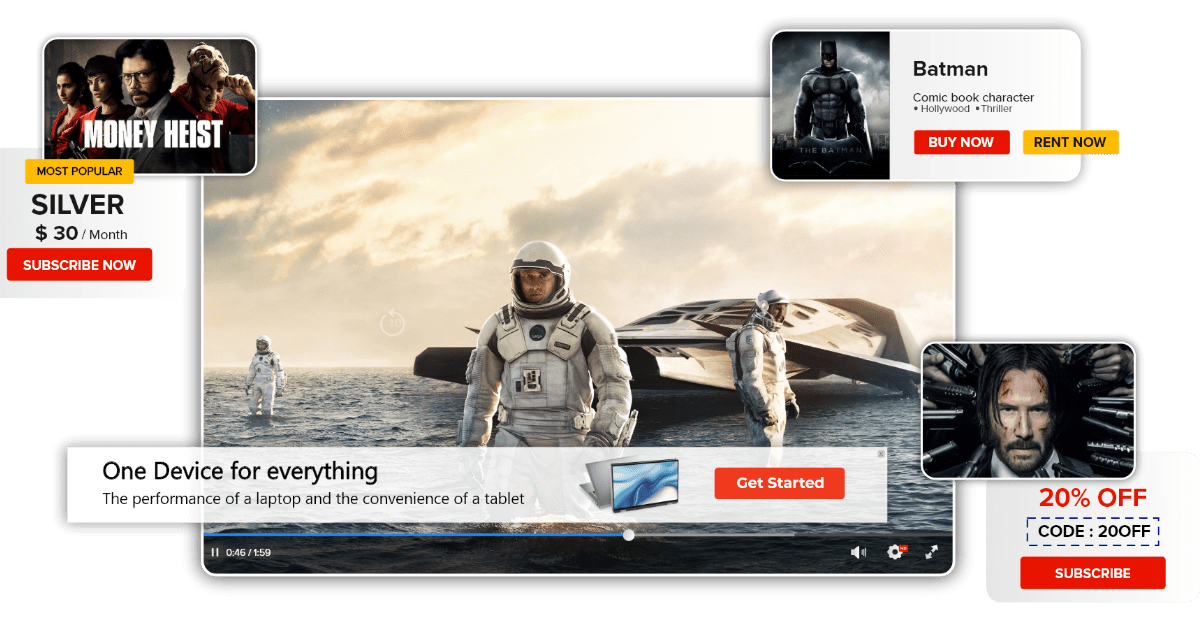Click the blue played portion of progress bar
This screenshot has width=1200, height=628.
click(x=414, y=535)
